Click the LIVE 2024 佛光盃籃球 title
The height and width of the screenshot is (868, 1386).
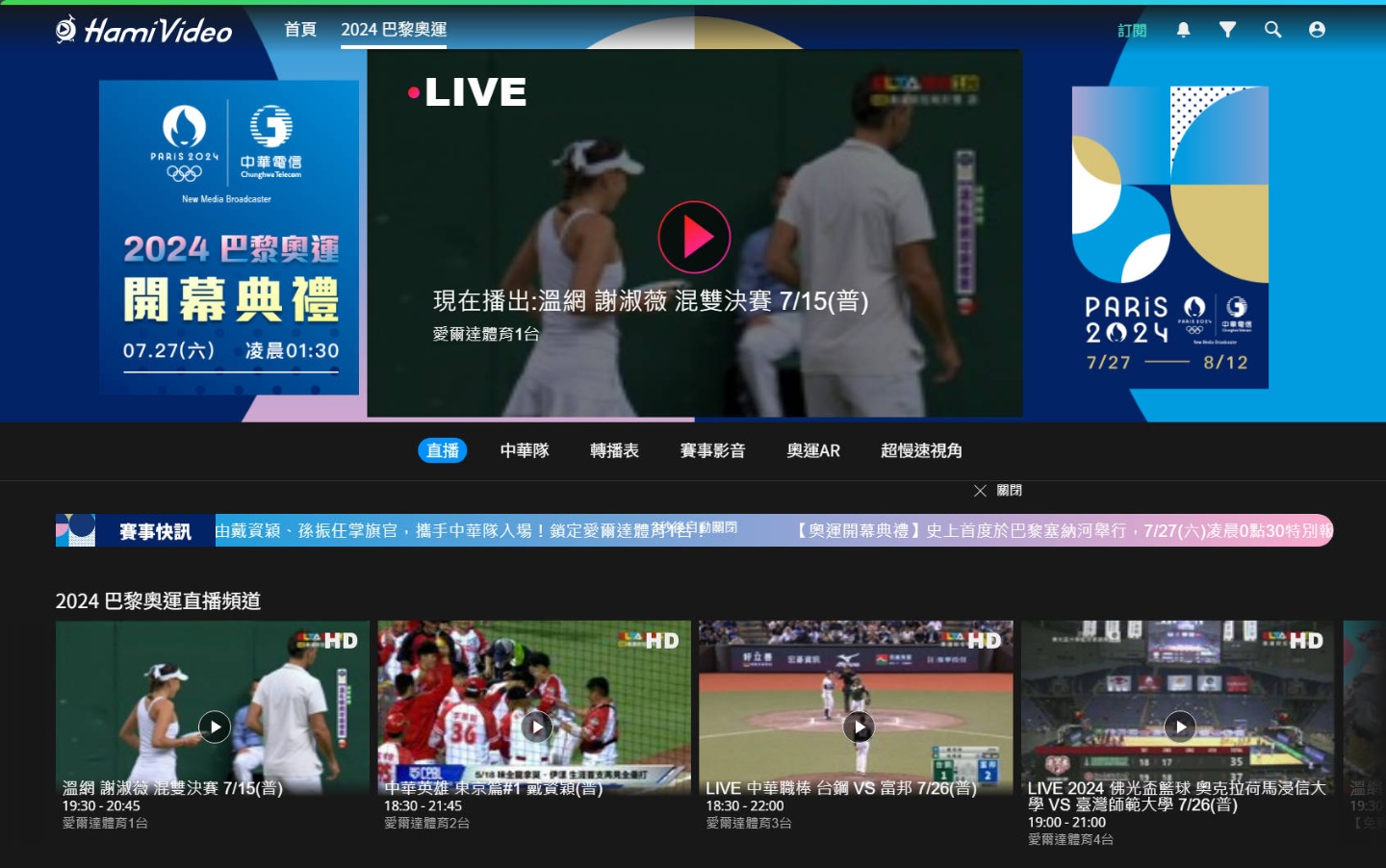coord(1176,796)
